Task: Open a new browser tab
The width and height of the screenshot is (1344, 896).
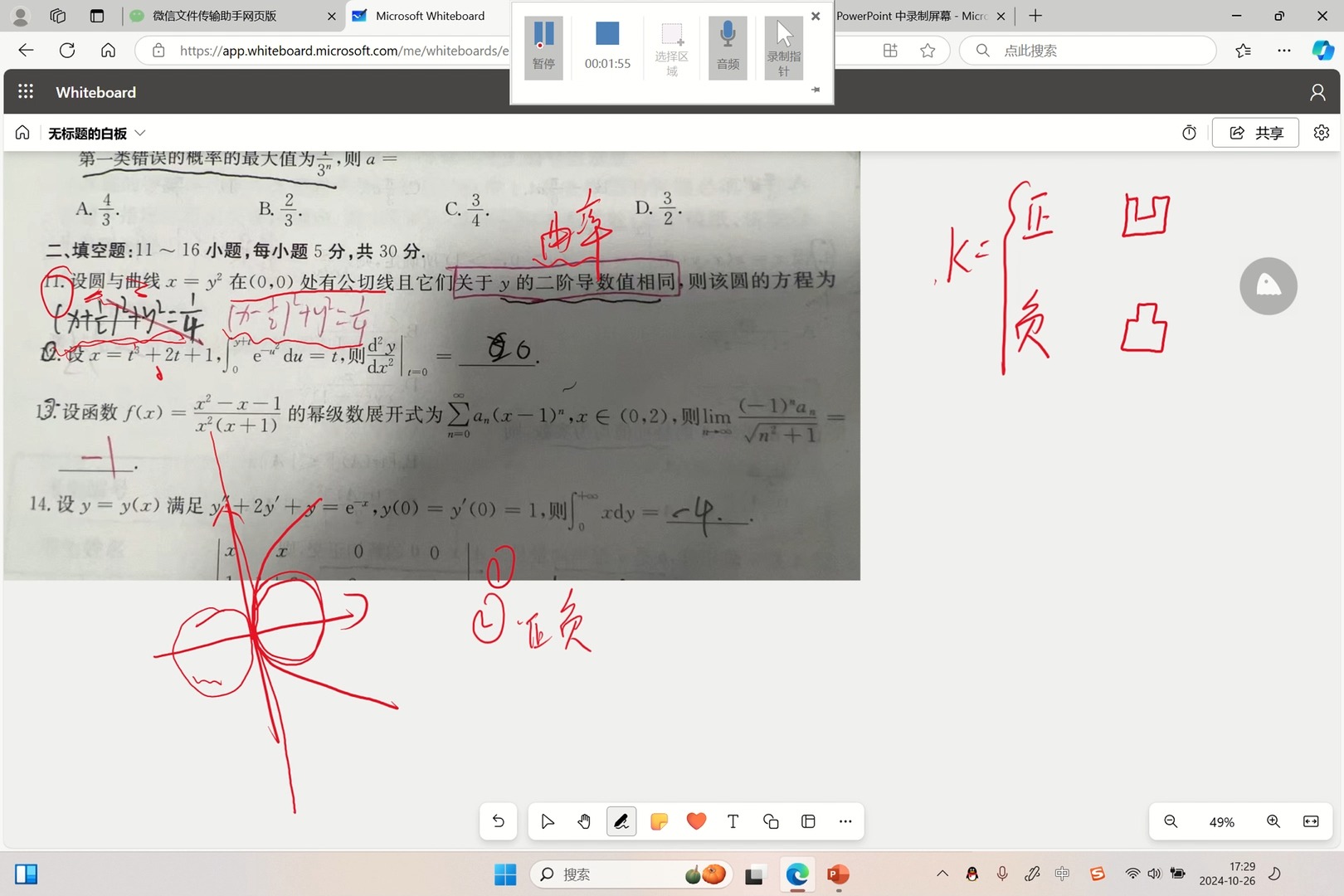Action: click(1035, 16)
